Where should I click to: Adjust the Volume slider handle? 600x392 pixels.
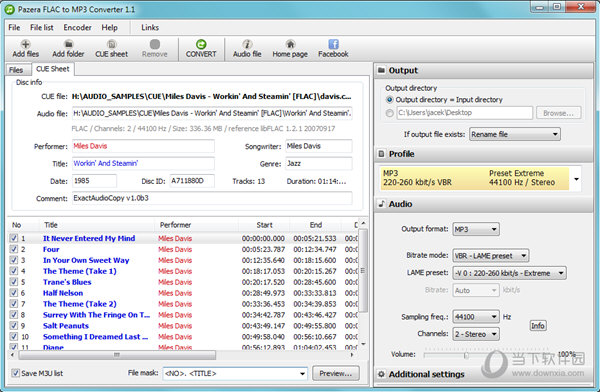pyautogui.click(x=466, y=356)
